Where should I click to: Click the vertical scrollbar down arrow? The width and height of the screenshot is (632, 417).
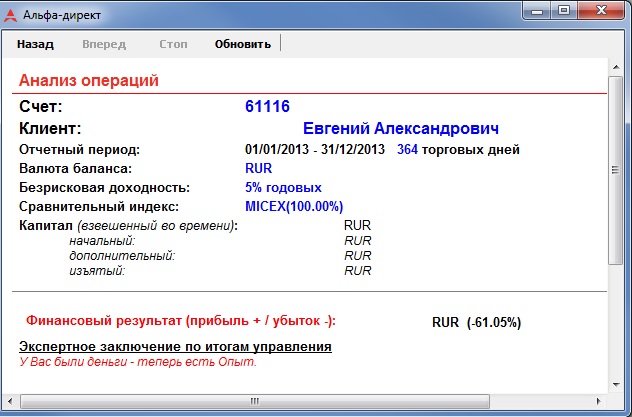pos(616,384)
